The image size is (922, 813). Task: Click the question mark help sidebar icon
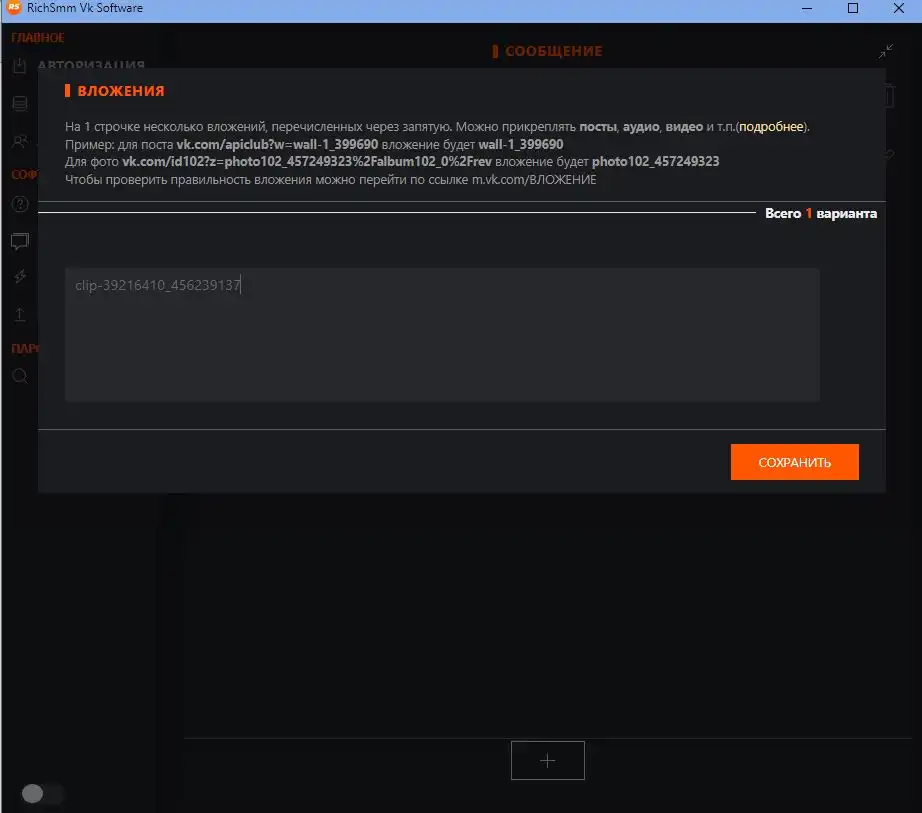click(x=19, y=204)
